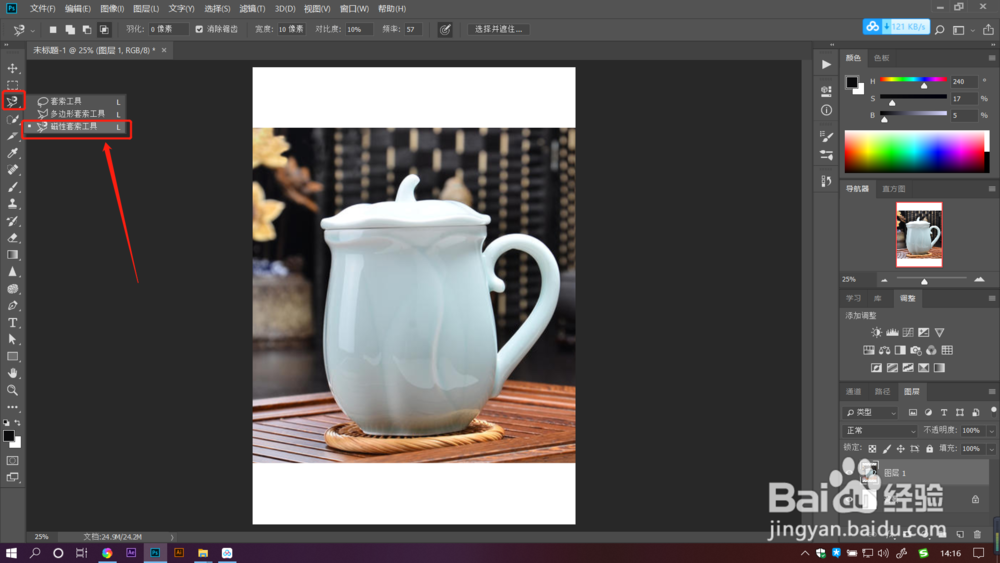The height and width of the screenshot is (563, 1000).
Task: Select the Gradient tool
Action: pos(12,254)
